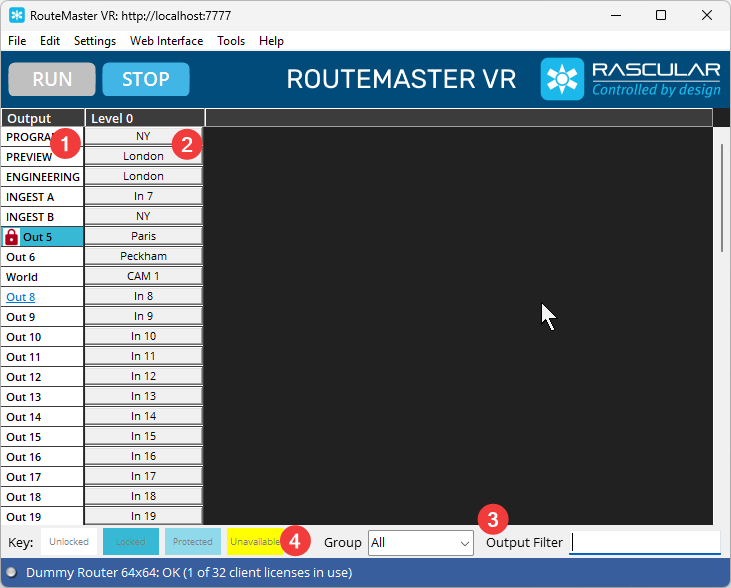This screenshot has height=588, width=731.
Task: Open the Help menu
Action: click(271, 41)
